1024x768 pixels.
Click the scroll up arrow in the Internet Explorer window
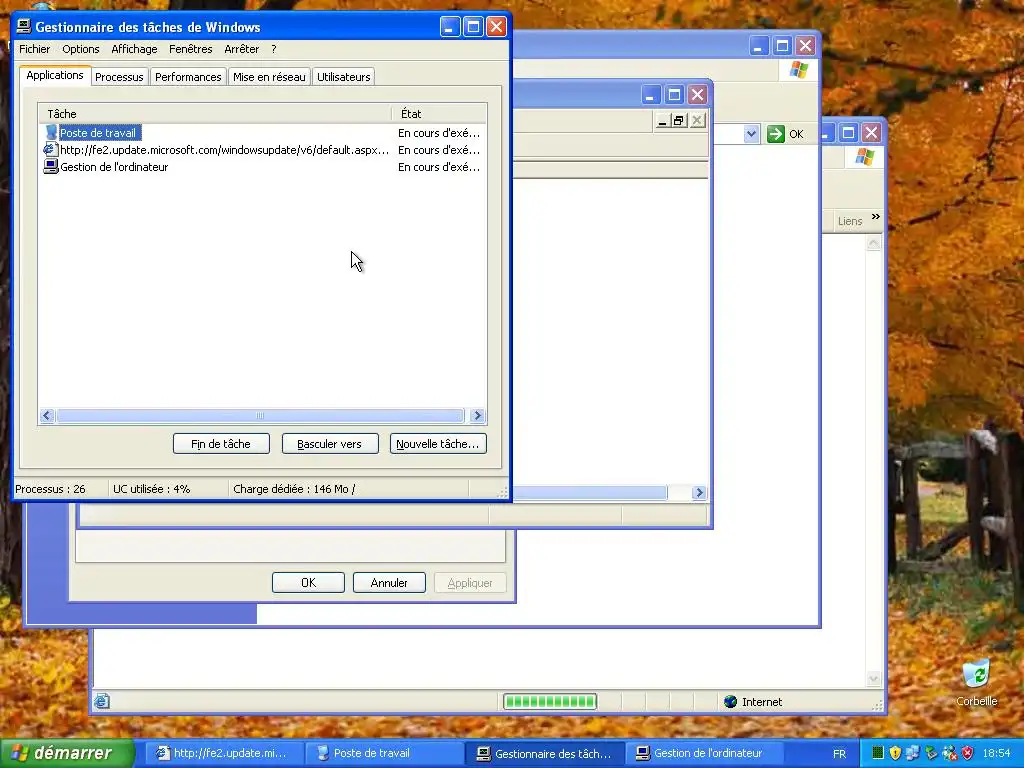[874, 244]
